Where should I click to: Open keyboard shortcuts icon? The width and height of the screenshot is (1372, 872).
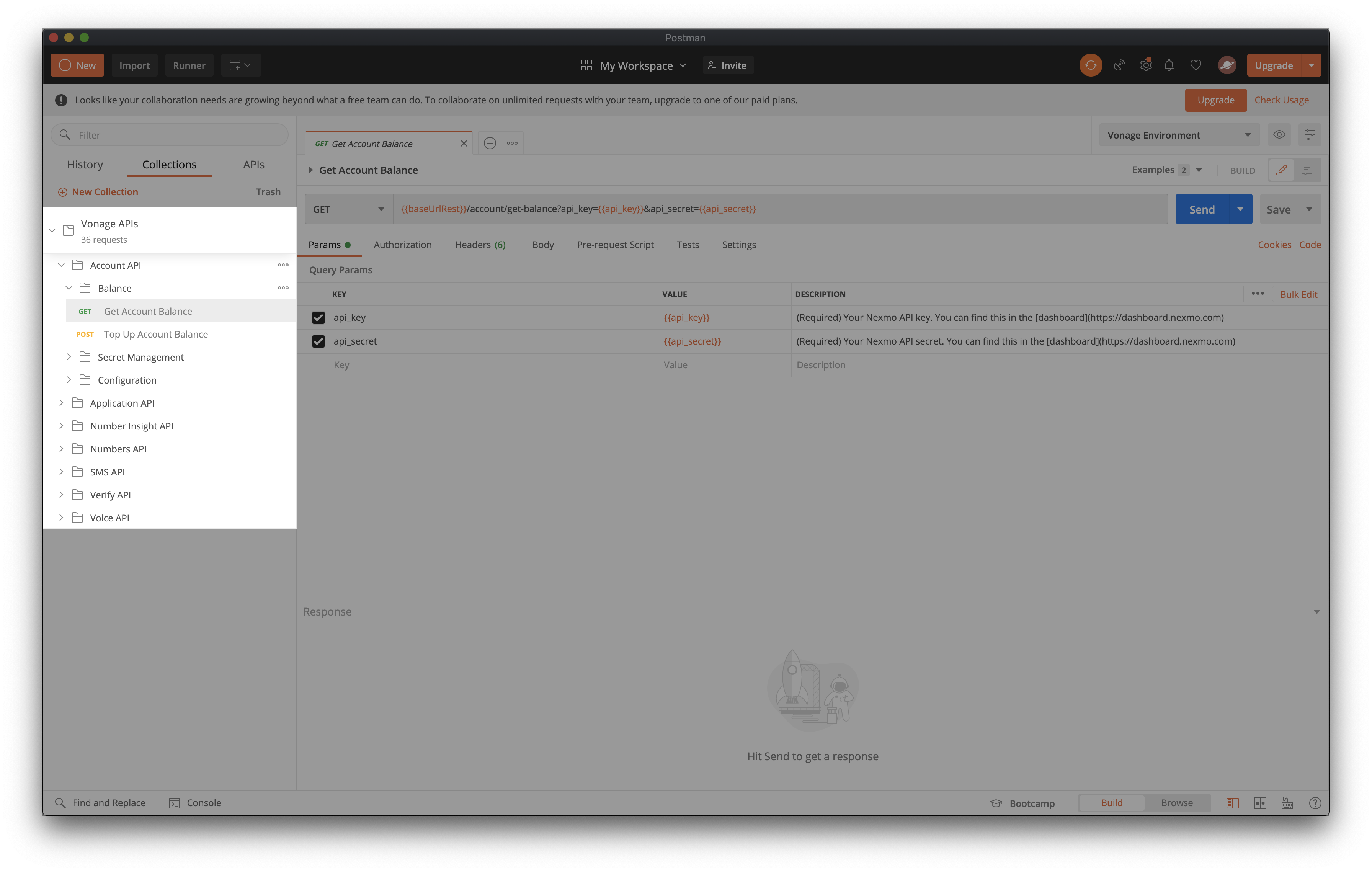[1287, 803]
